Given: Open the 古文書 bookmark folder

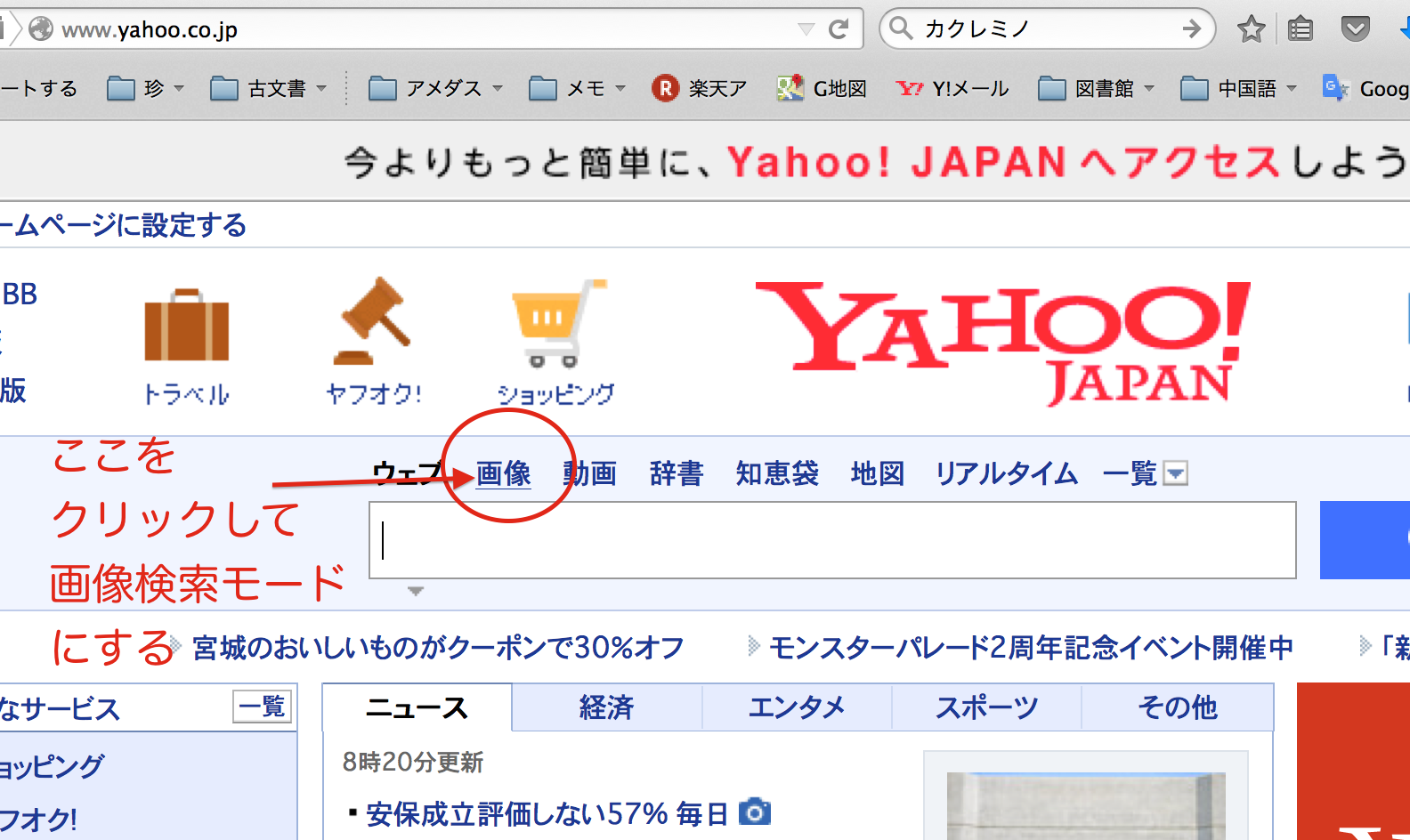Looking at the screenshot, I should point(268,88).
